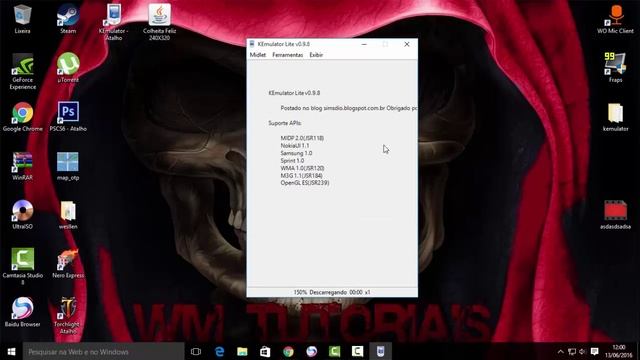640x360 pixels.
Task: Open File Explorer from the taskbar
Action: point(242,351)
